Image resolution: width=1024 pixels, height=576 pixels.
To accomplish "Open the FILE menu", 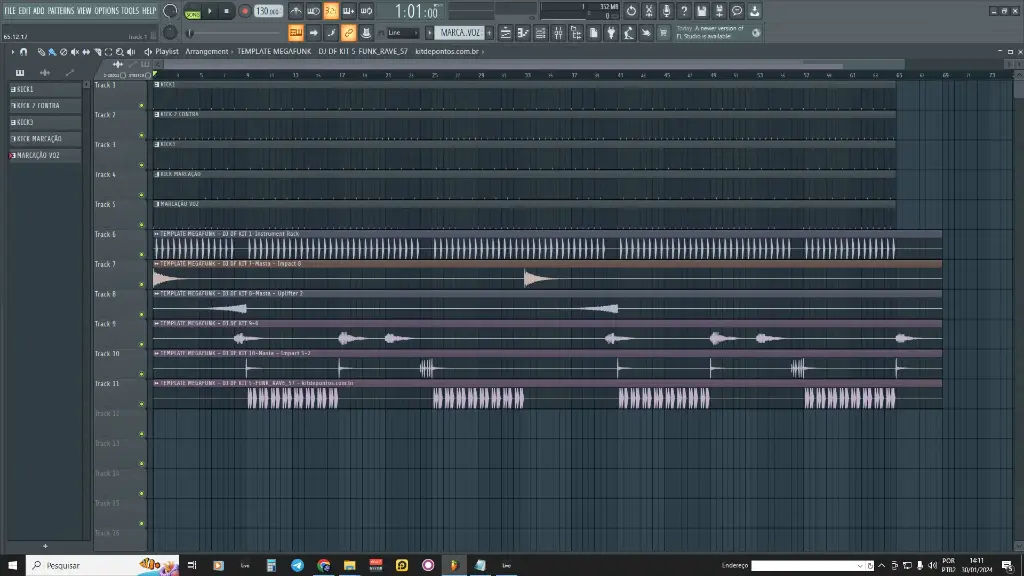I will (x=10, y=10).
